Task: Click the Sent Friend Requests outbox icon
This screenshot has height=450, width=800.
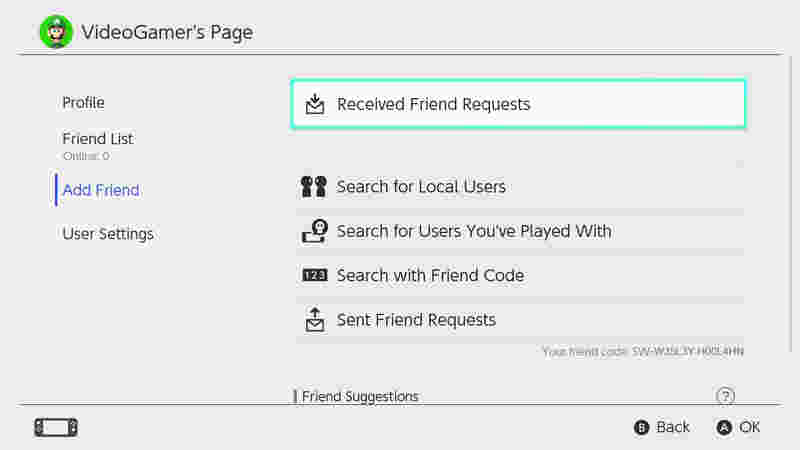Action: point(315,320)
